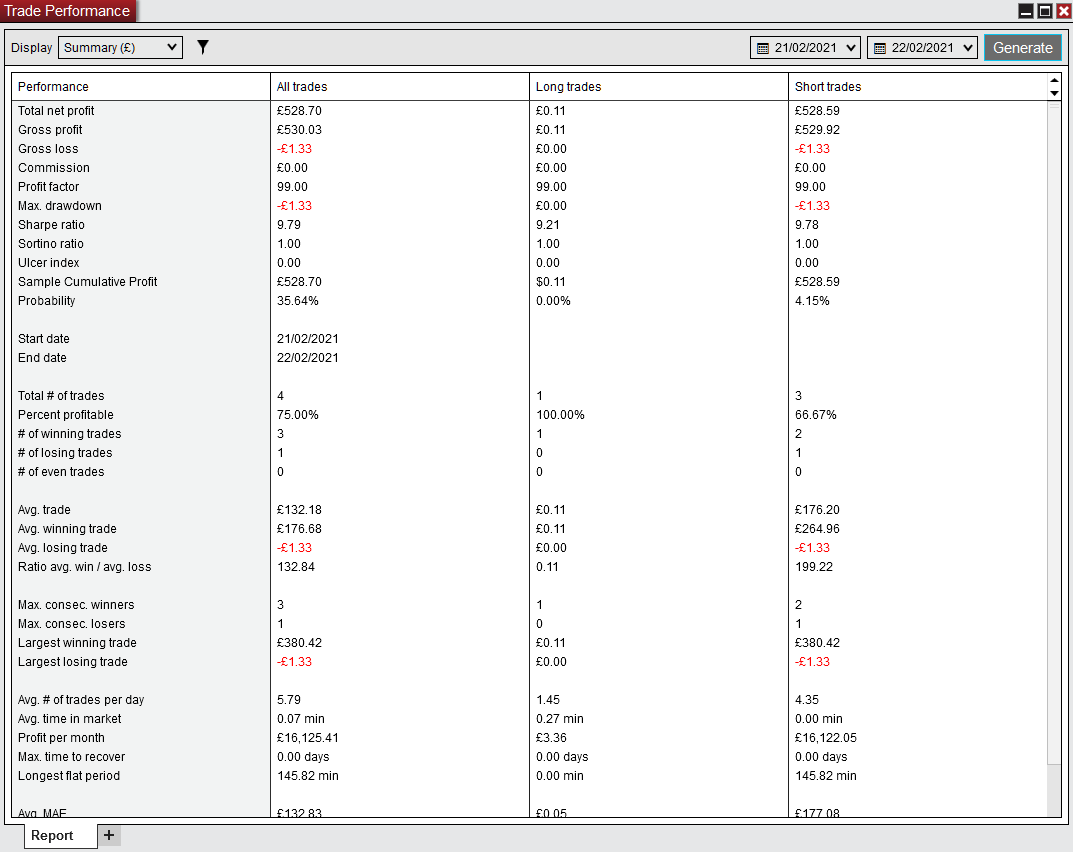Click the Long trades column header
The width and height of the screenshot is (1073, 852).
(568, 87)
